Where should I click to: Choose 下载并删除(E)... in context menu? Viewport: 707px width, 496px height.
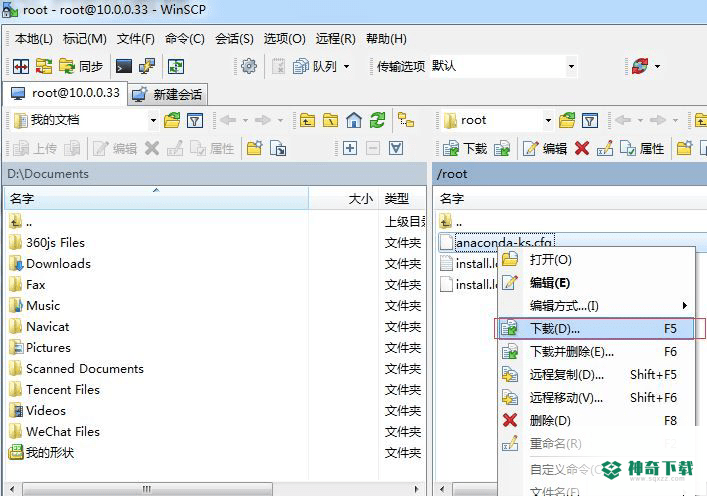[x=595, y=352]
